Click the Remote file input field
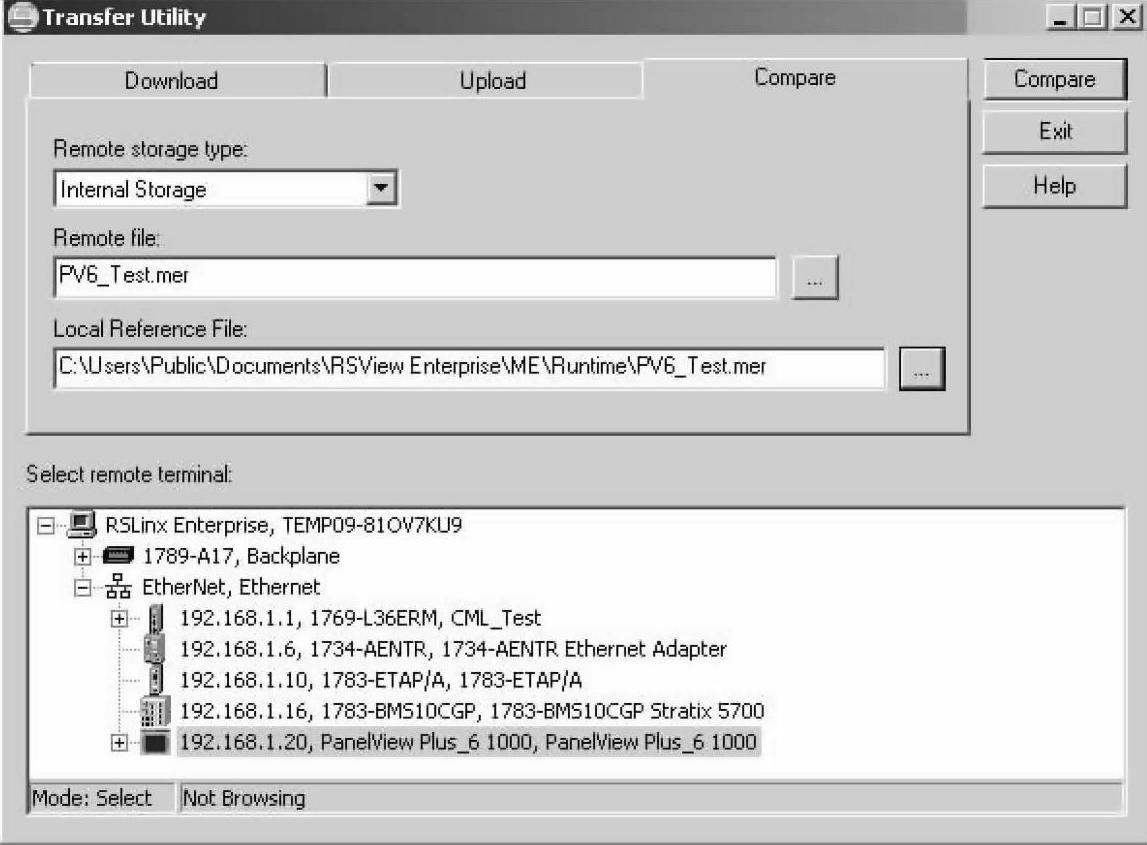 (415, 277)
